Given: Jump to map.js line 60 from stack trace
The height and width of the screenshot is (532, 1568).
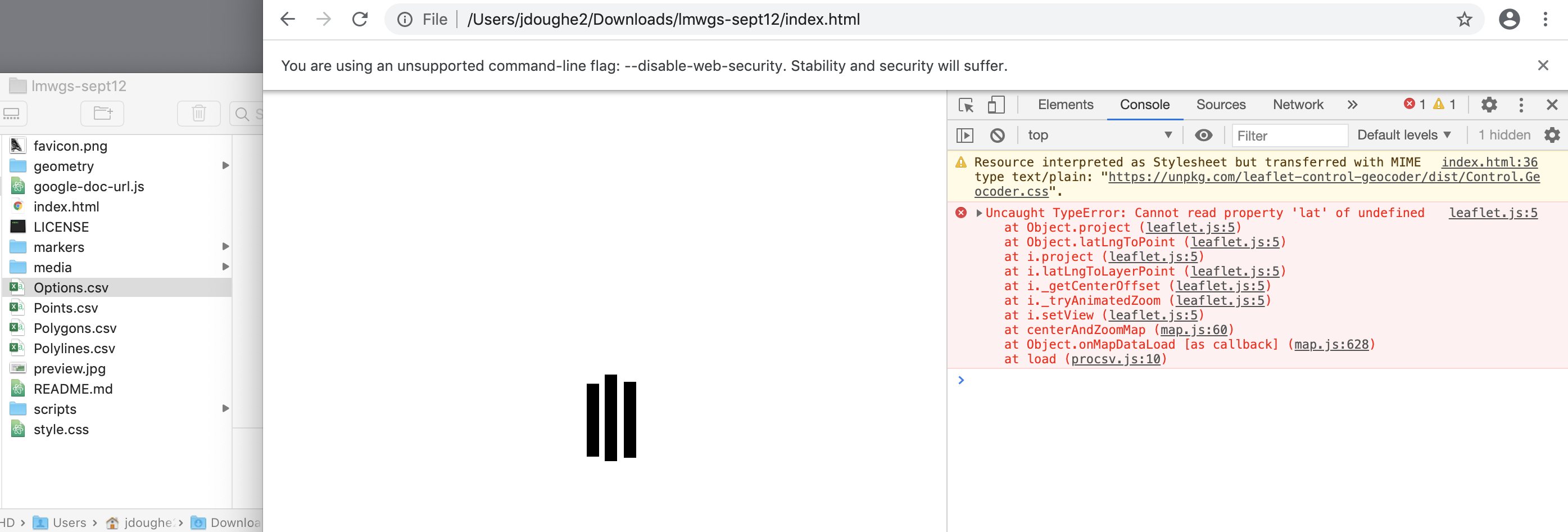Looking at the screenshot, I should click(x=1193, y=330).
